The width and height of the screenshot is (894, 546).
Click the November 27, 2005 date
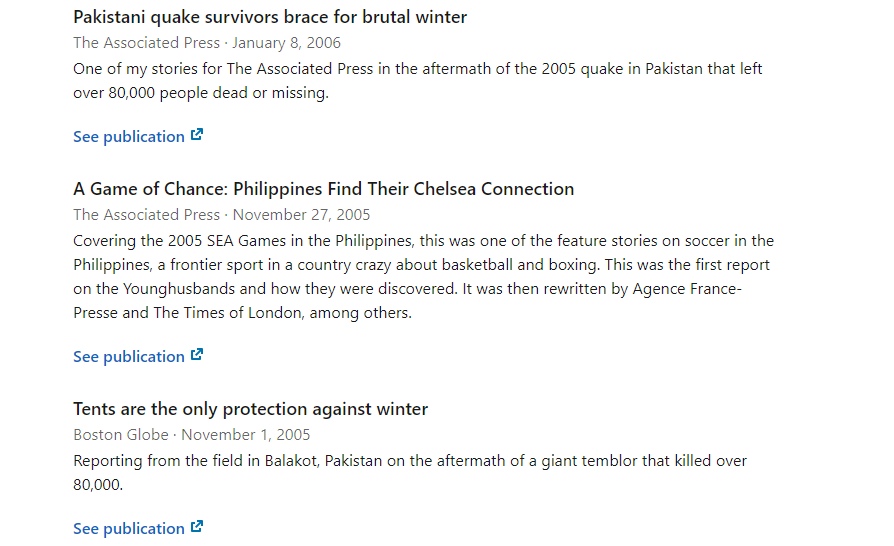click(301, 215)
